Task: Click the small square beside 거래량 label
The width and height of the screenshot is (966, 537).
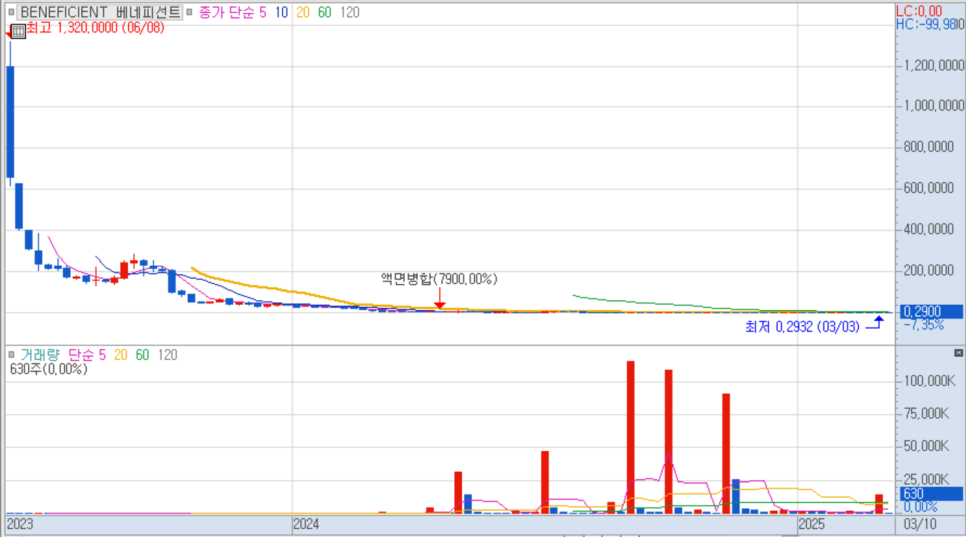Action: point(11,355)
